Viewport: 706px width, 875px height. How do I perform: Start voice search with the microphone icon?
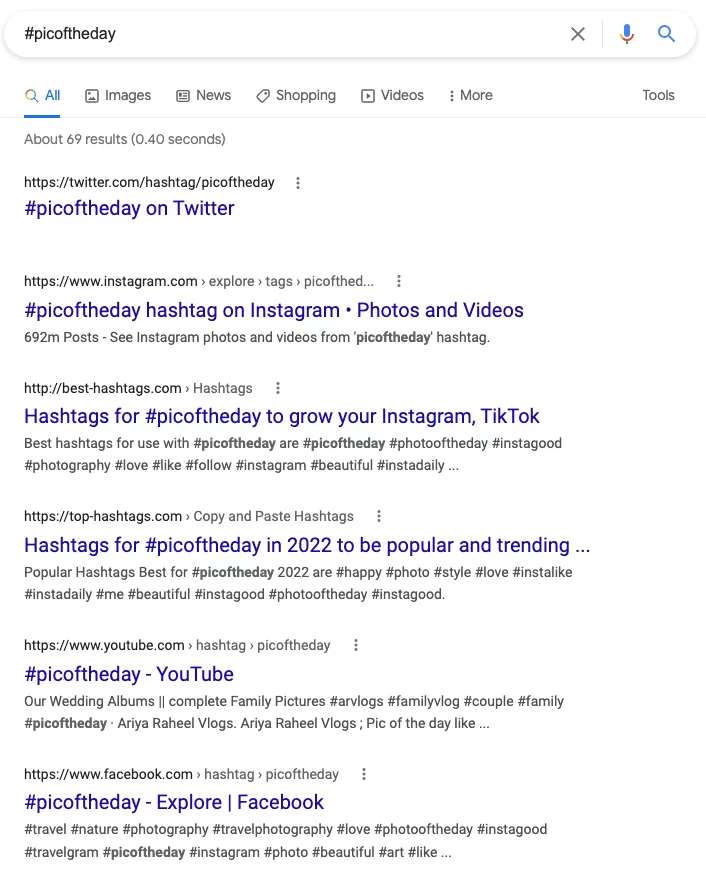[627, 33]
